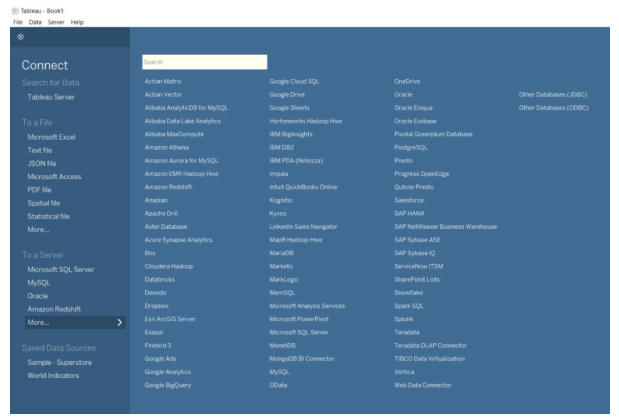Choose the Statistical file connector
Screen dimensions: 619x419
pyautogui.click(x=49, y=216)
